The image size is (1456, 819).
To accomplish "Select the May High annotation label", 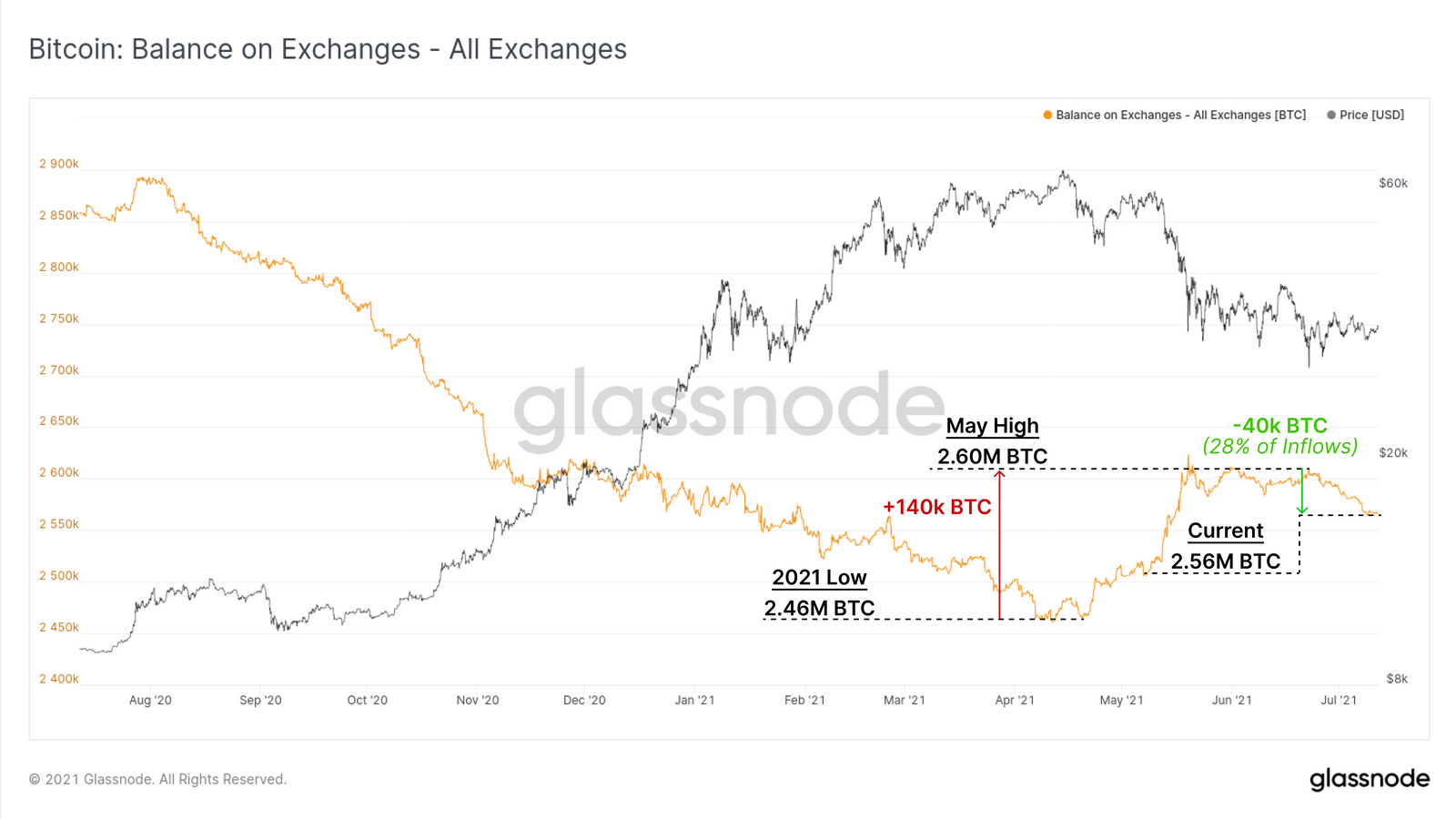I will pyautogui.click(x=992, y=426).
